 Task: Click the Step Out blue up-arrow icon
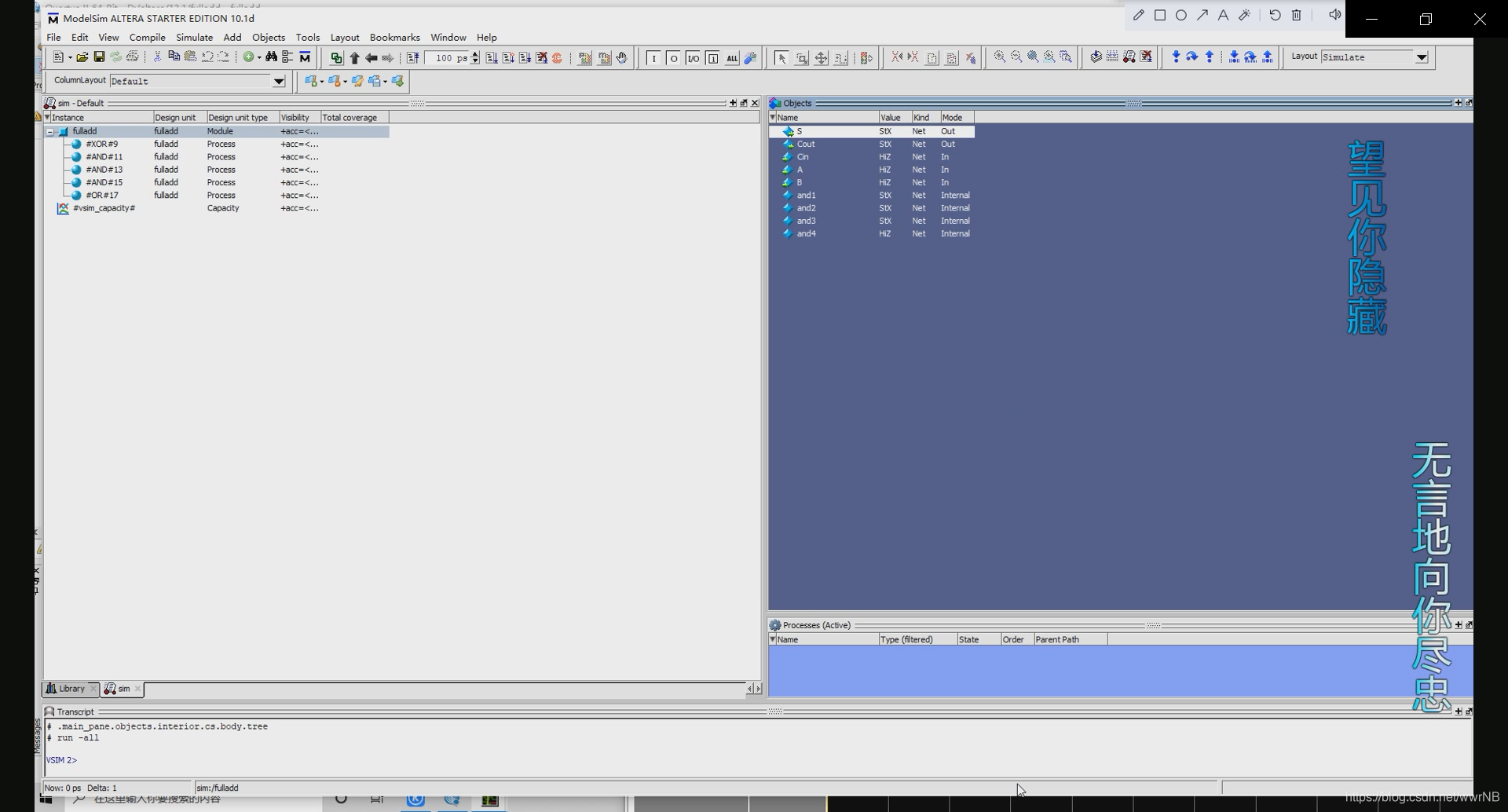[x=1210, y=57]
